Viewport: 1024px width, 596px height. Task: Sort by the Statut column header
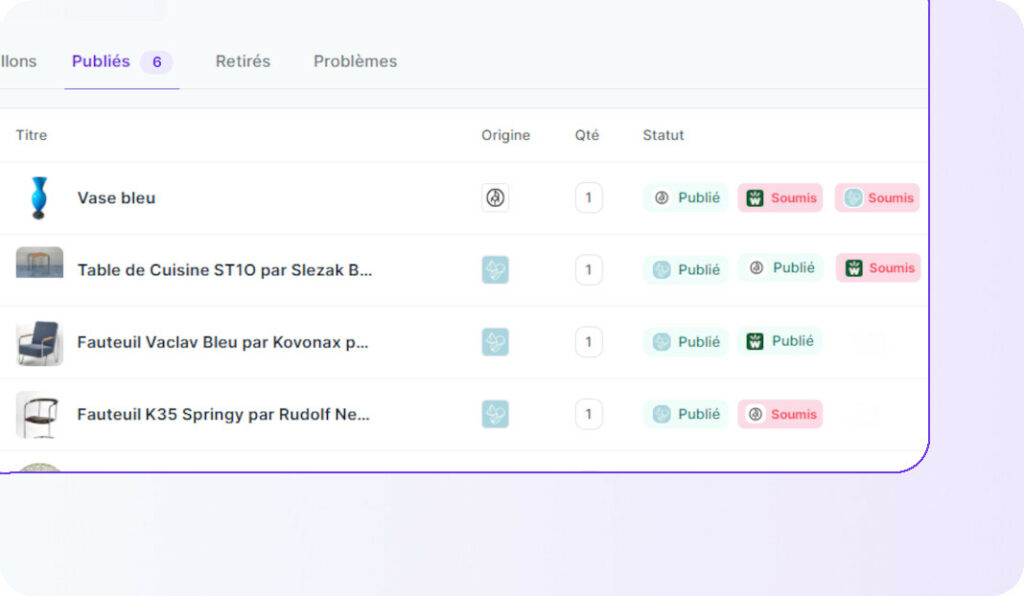coord(663,135)
